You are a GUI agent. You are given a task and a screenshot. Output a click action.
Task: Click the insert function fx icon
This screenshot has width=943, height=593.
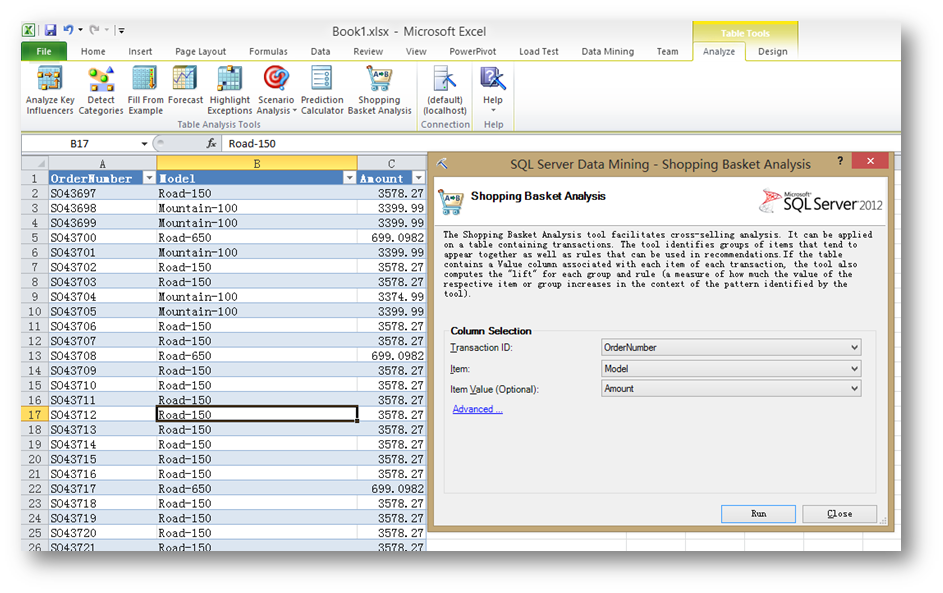pyautogui.click(x=211, y=143)
